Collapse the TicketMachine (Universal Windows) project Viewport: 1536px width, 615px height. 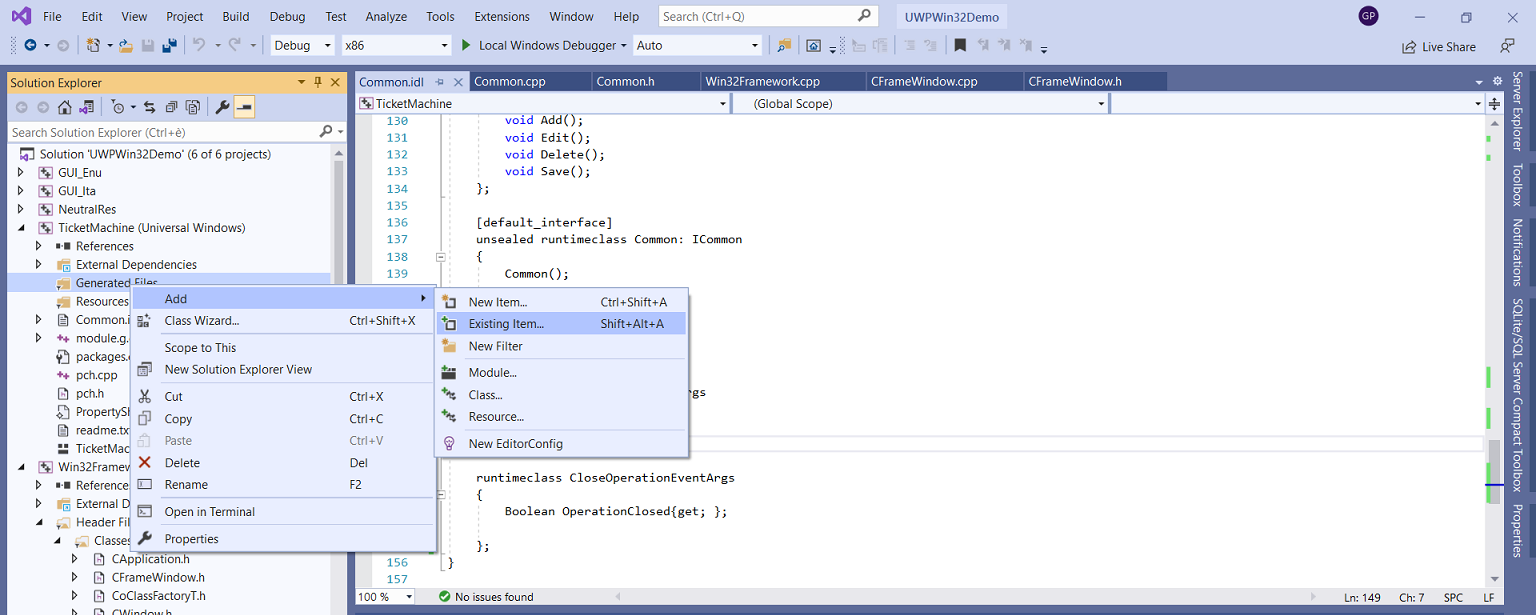pyautogui.click(x=21, y=228)
